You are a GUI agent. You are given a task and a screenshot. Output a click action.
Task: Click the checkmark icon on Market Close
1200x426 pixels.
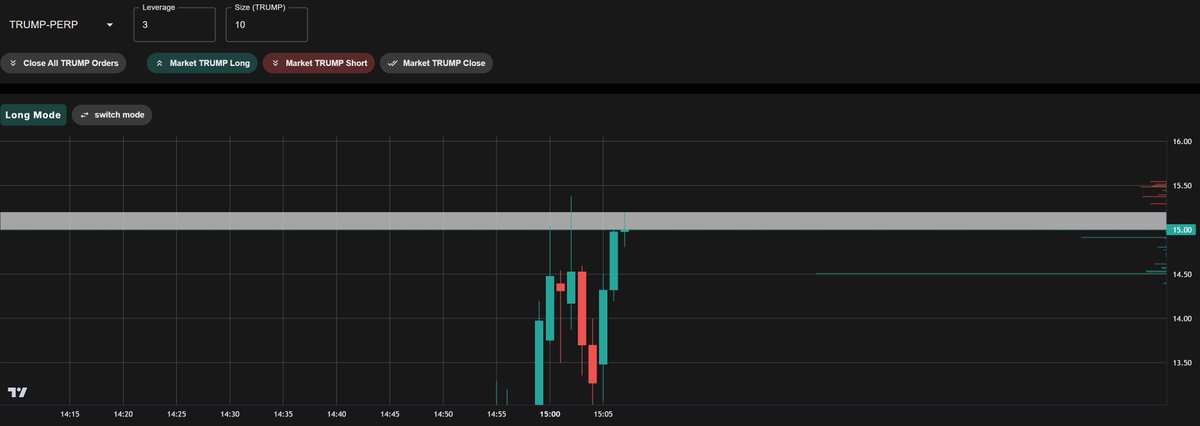[x=392, y=63]
